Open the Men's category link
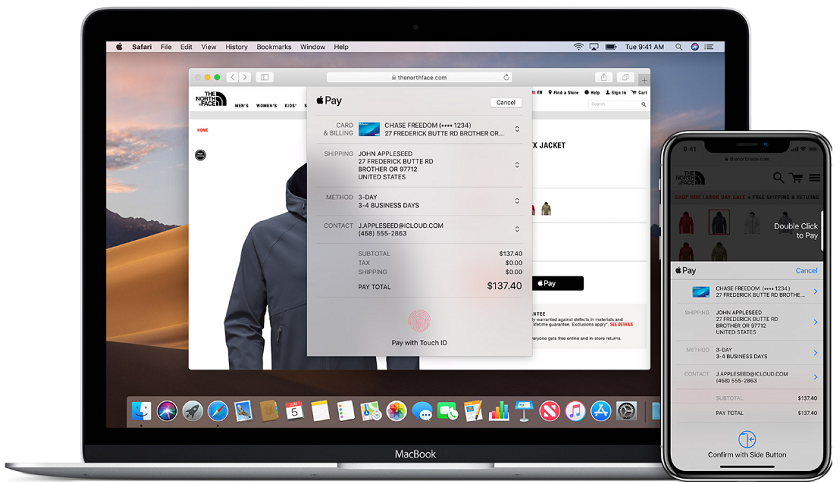The image size is (840, 482). tap(242, 106)
